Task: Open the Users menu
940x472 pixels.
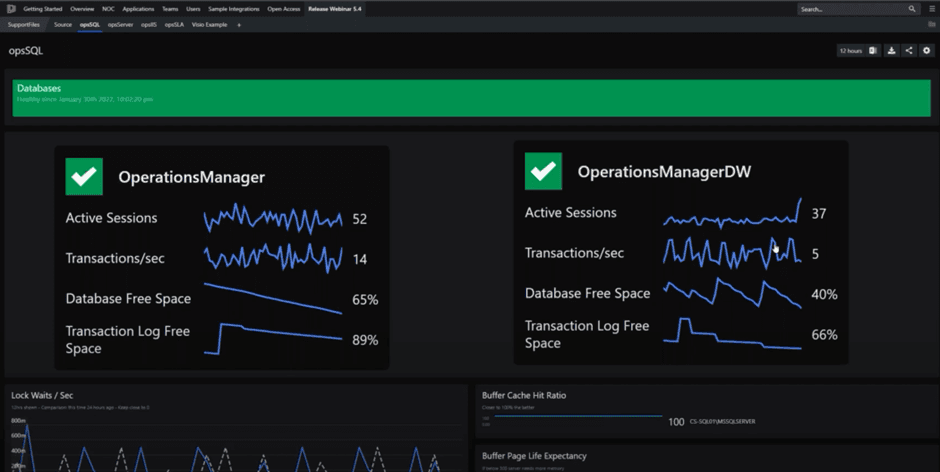Action: (x=193, y=9)
